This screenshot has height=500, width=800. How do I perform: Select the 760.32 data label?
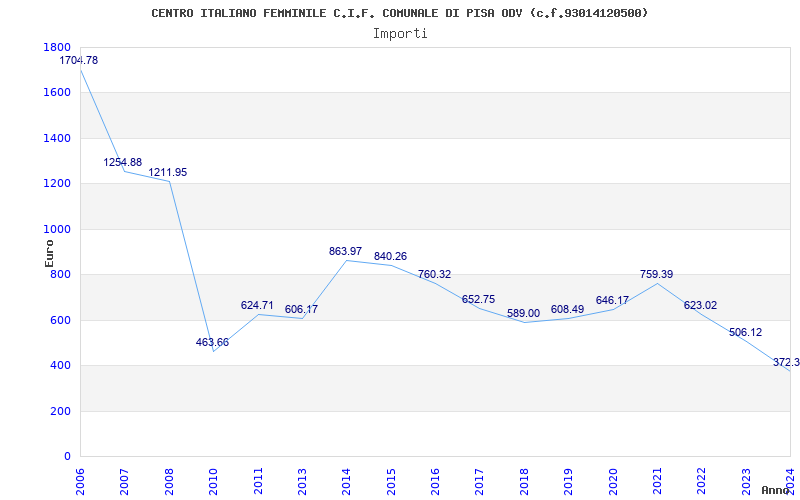(x=435, y=274)
